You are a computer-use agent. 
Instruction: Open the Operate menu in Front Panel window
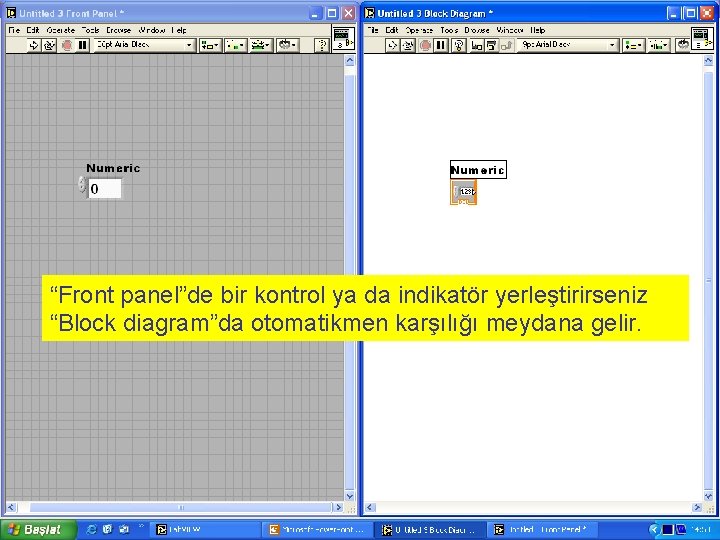[61, 30]
